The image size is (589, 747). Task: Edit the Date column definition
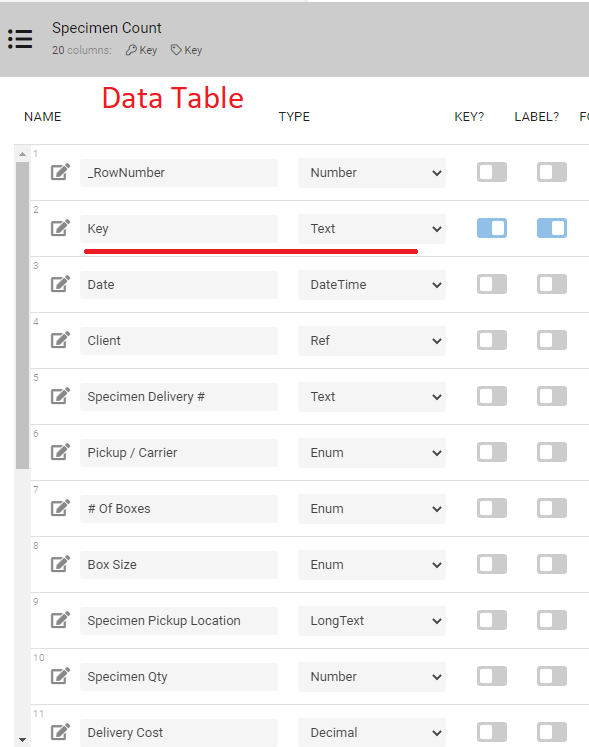[61, 284]
